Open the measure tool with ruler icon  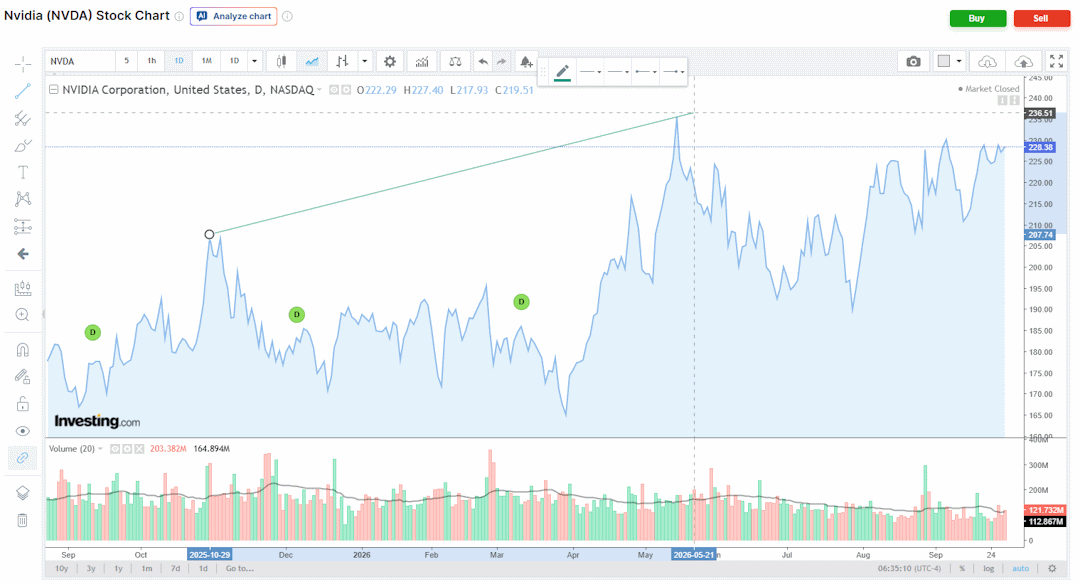click(23, 288)
